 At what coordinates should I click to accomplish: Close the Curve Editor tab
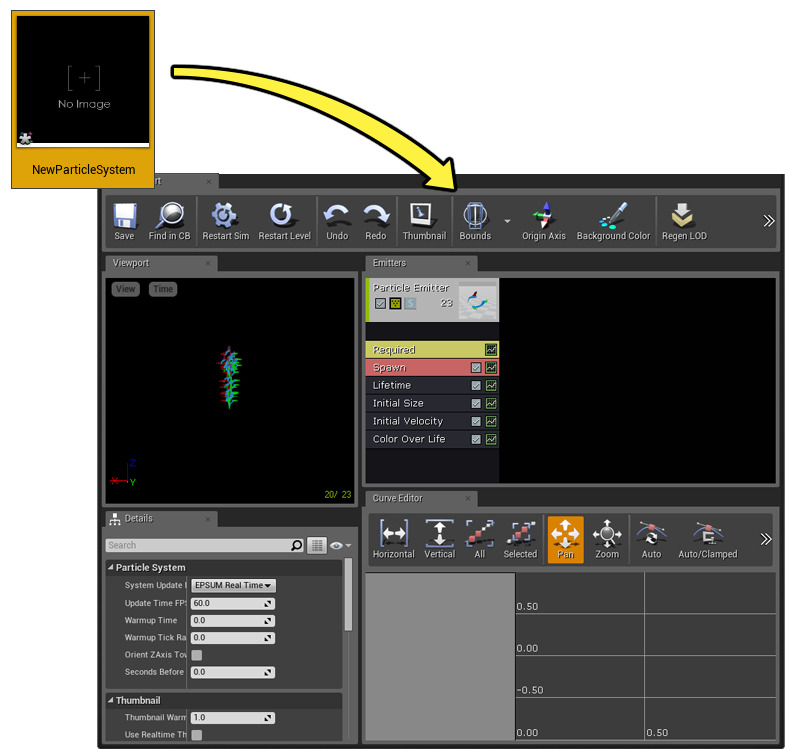[x=468, y=498]
